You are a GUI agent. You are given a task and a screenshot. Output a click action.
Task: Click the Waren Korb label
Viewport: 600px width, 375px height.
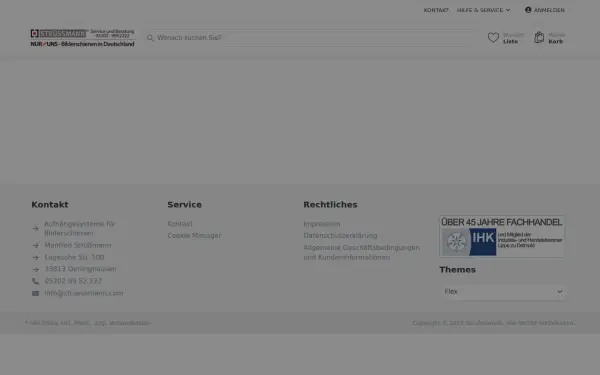tap(557, 38)
